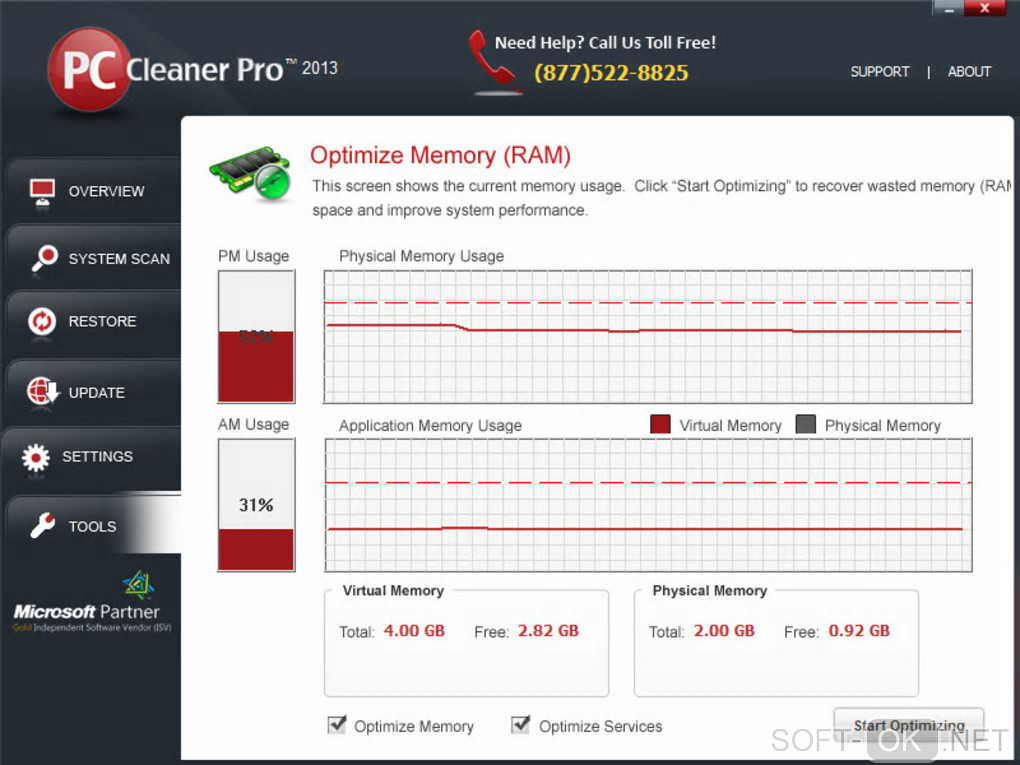Open the UPDATE sidebar section

click(x=92, y=392)
